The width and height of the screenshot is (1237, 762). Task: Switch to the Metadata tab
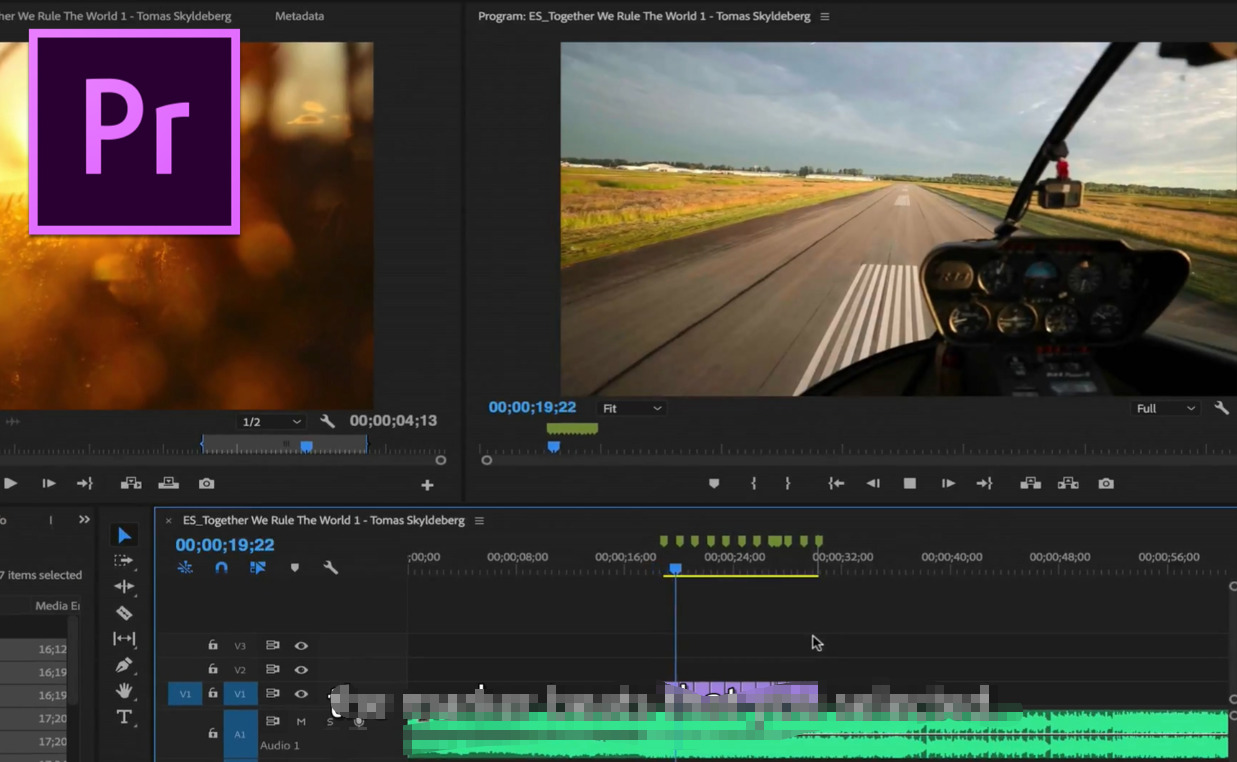tap(299, 16)
